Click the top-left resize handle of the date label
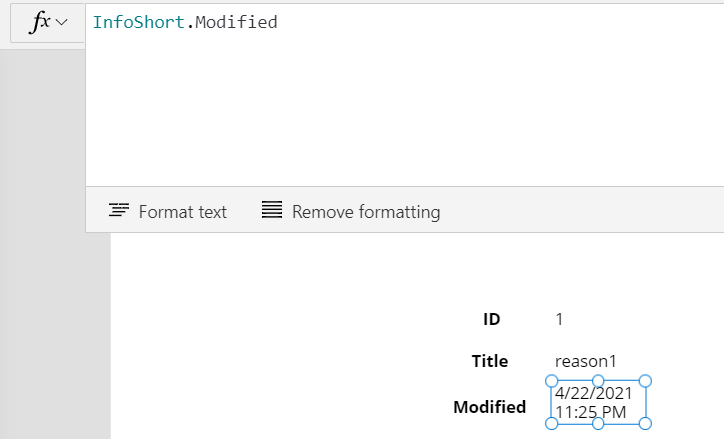 [552, 381]
